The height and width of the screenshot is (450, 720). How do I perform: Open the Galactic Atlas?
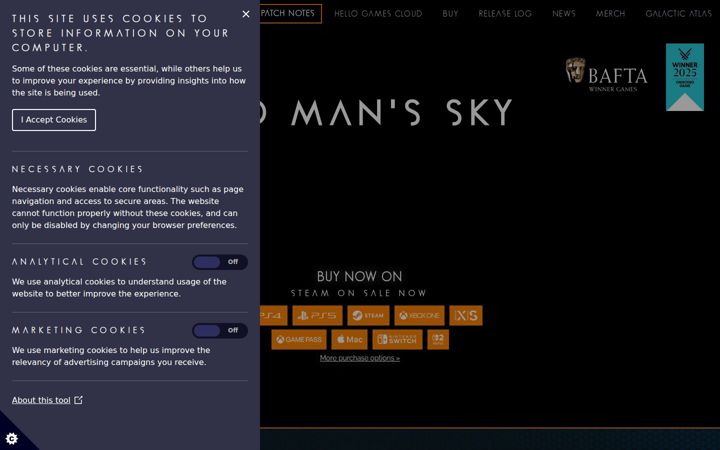point(678,14)
